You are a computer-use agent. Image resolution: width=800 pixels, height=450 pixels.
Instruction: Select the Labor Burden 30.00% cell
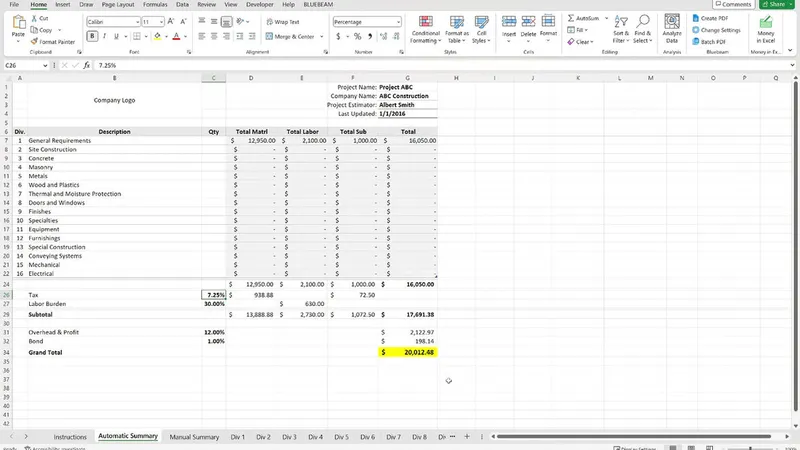(x=214, y=304)
